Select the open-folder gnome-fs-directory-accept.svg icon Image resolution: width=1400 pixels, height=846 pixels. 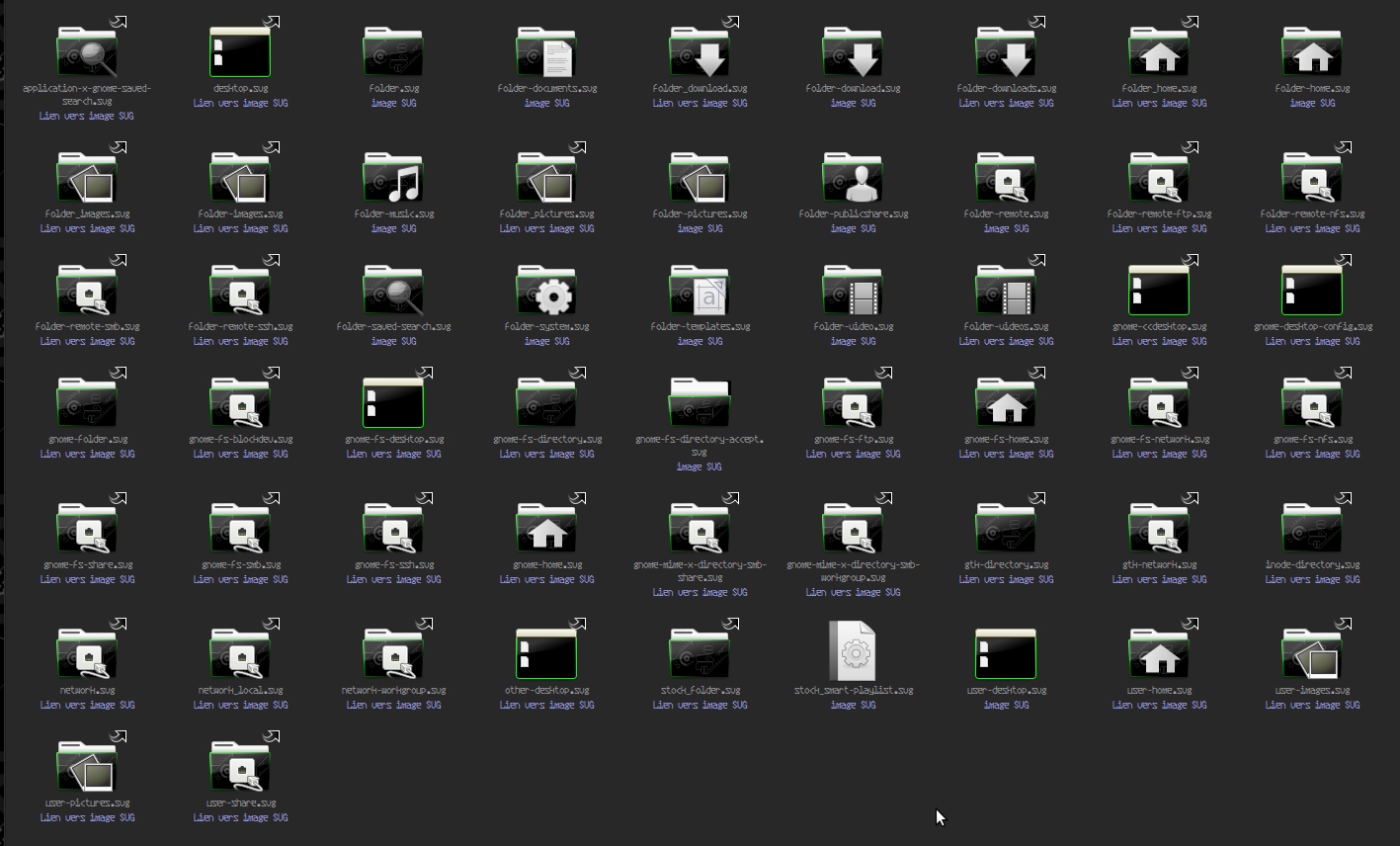click(x=700, y=402)
